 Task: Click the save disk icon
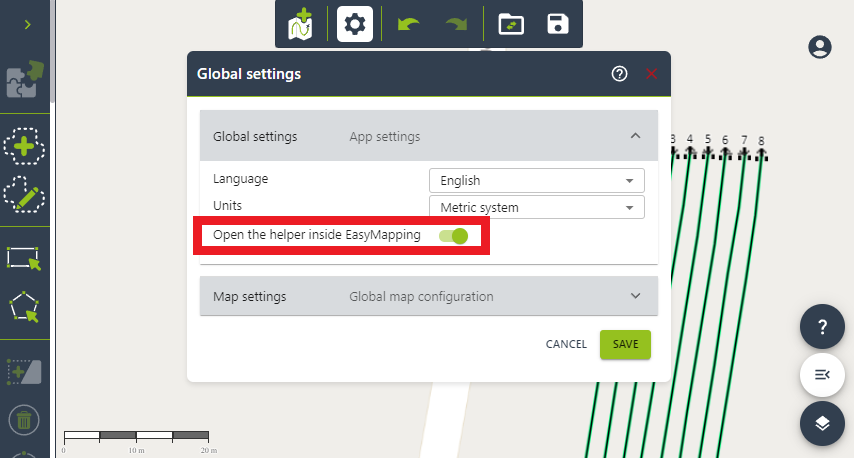[x=558, y=24]
